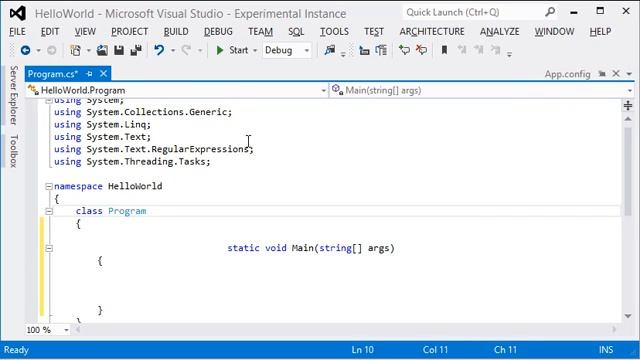The width and height of the screenshot is (640, 360).
Task: Click the vertical scrollbar down arrow
Action: [628, 316]
